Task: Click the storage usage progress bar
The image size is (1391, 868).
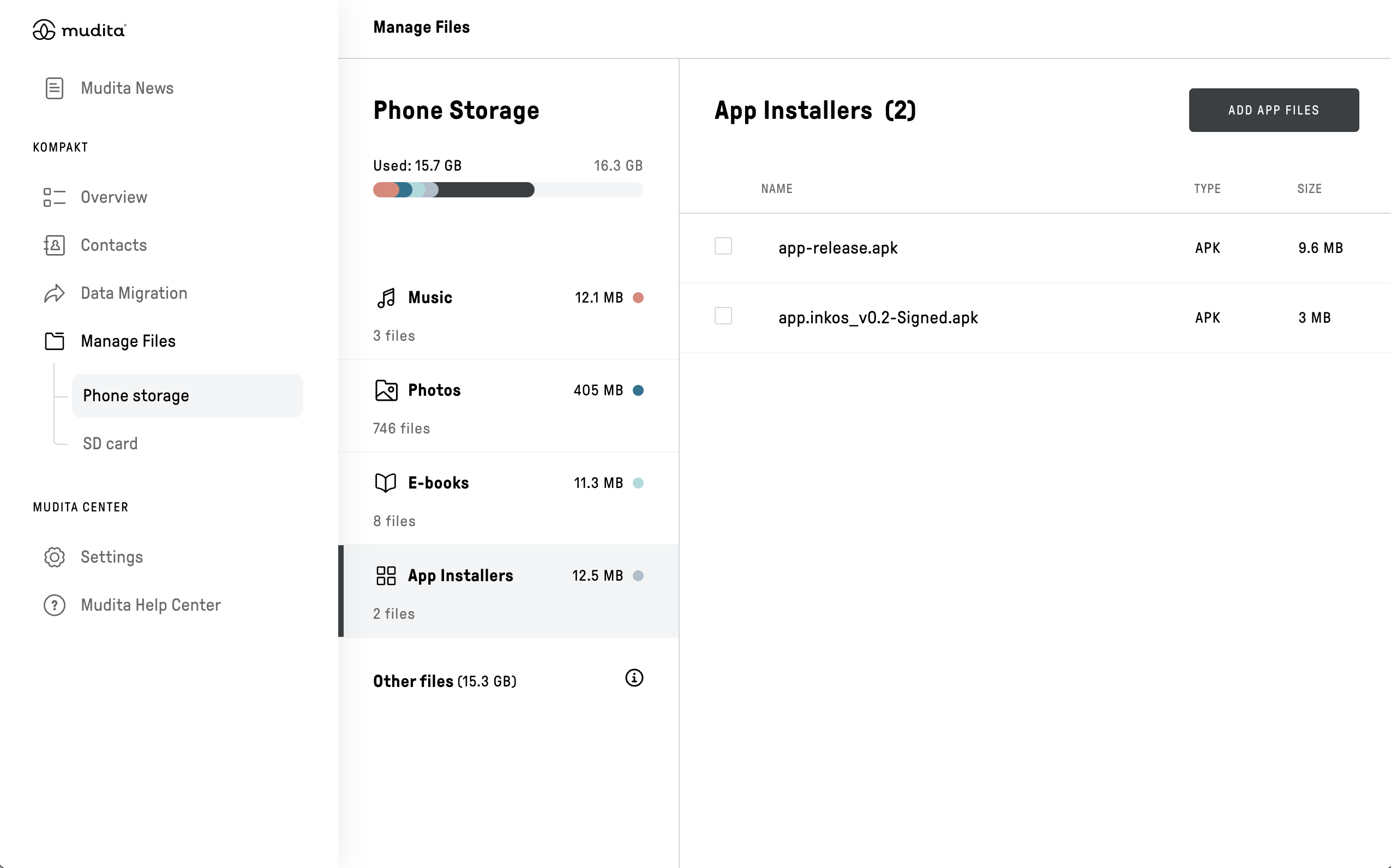Action: (x=508, y=190)
